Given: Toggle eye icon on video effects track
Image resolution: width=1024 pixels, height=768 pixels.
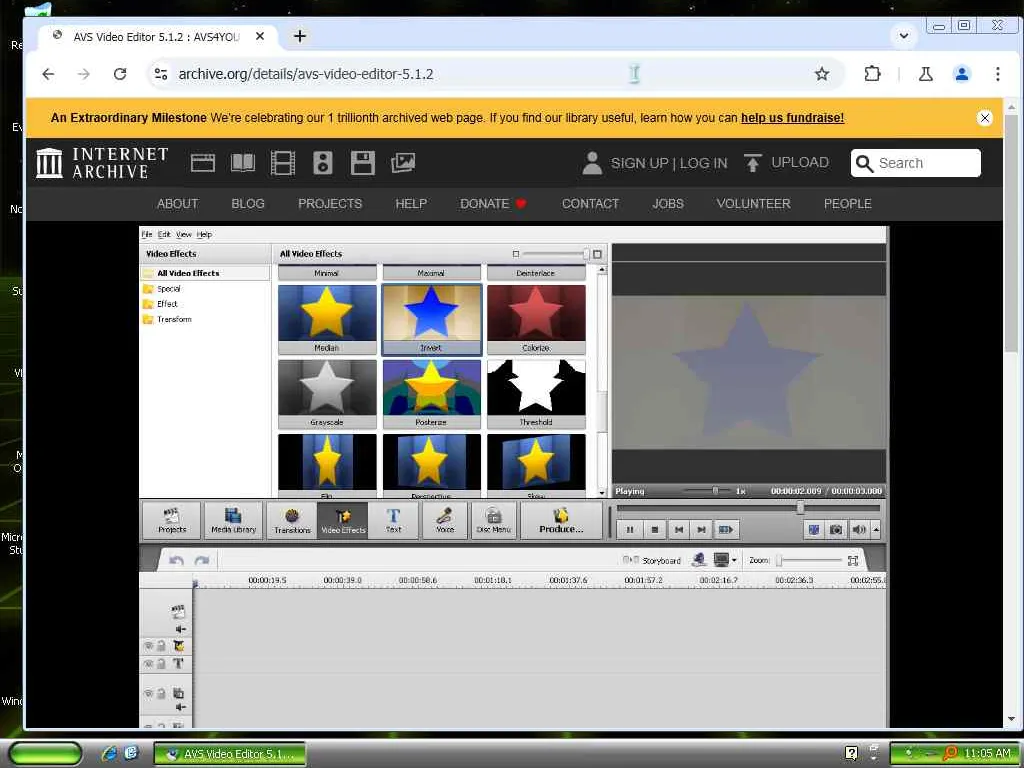Looking at the screenshot, I should pos(148,646).
